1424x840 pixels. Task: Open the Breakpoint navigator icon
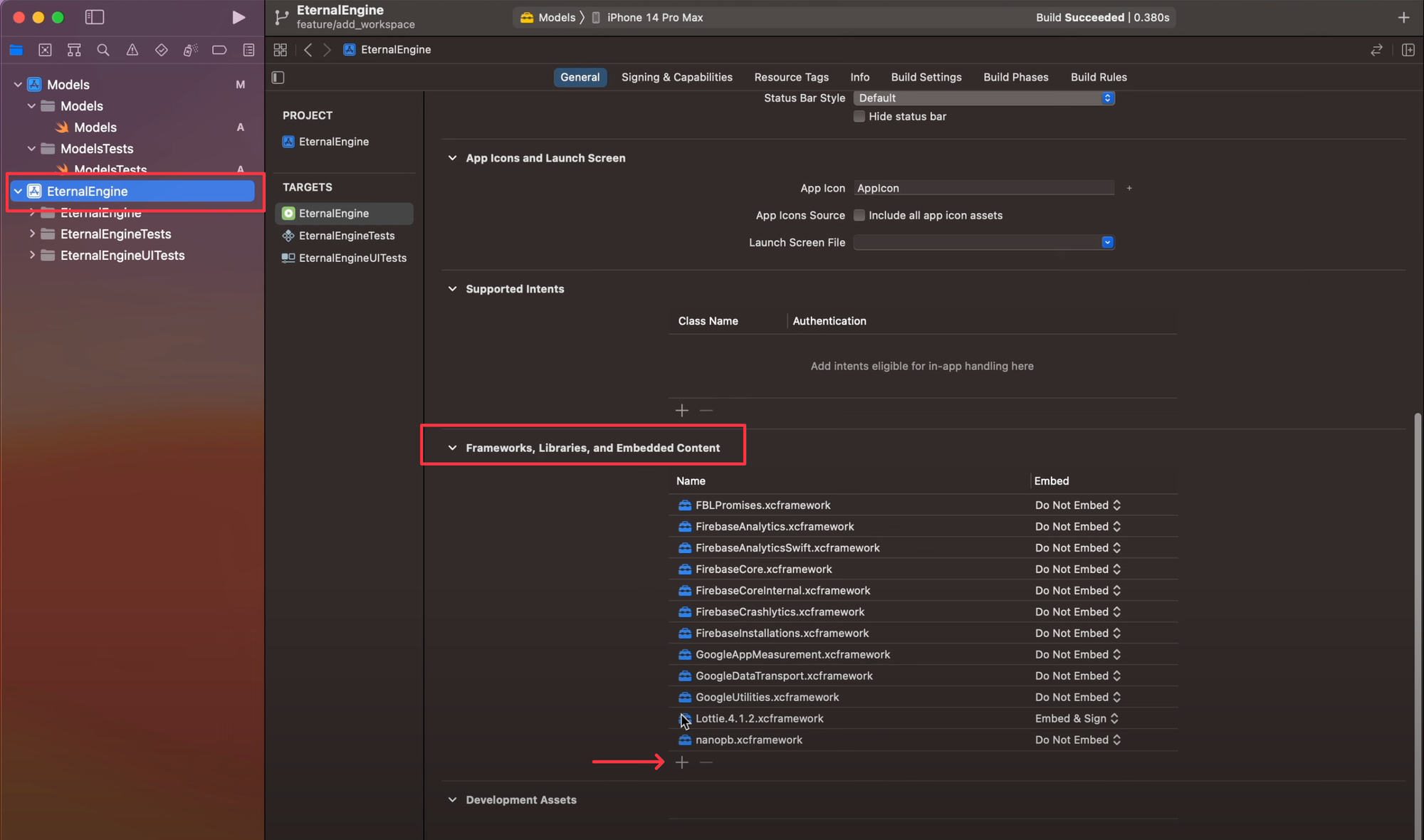pos(219,50)
